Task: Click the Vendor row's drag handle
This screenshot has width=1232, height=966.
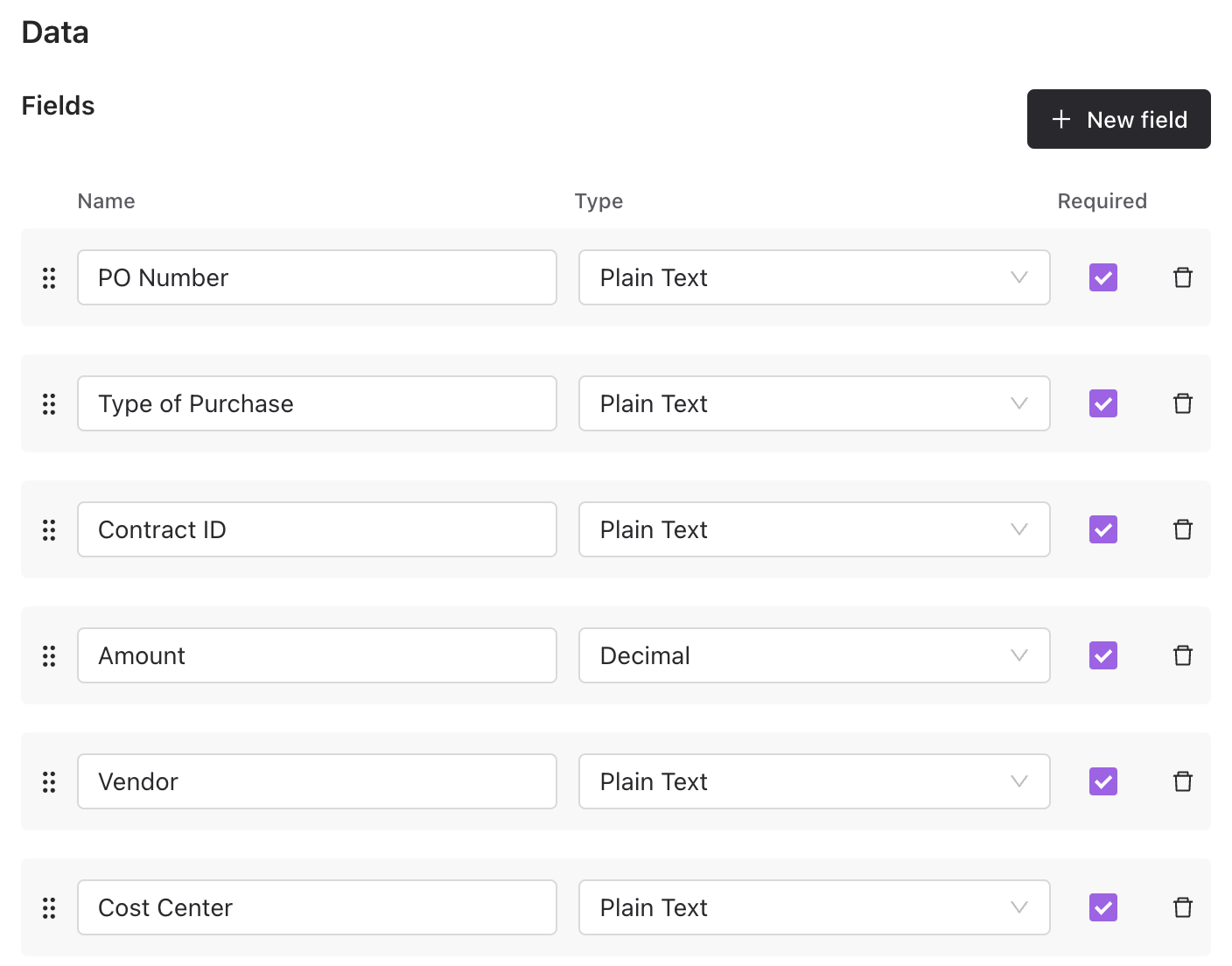Action: pyautogui.click(x=49, y=781)
